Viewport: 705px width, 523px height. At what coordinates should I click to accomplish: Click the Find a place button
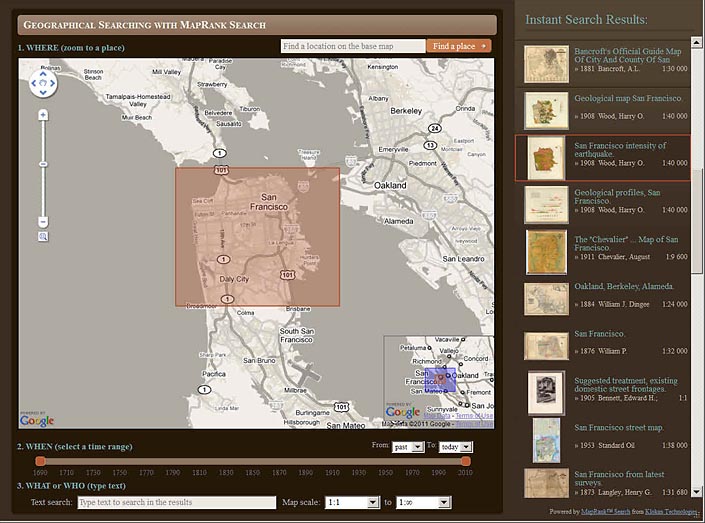point(459,46)
